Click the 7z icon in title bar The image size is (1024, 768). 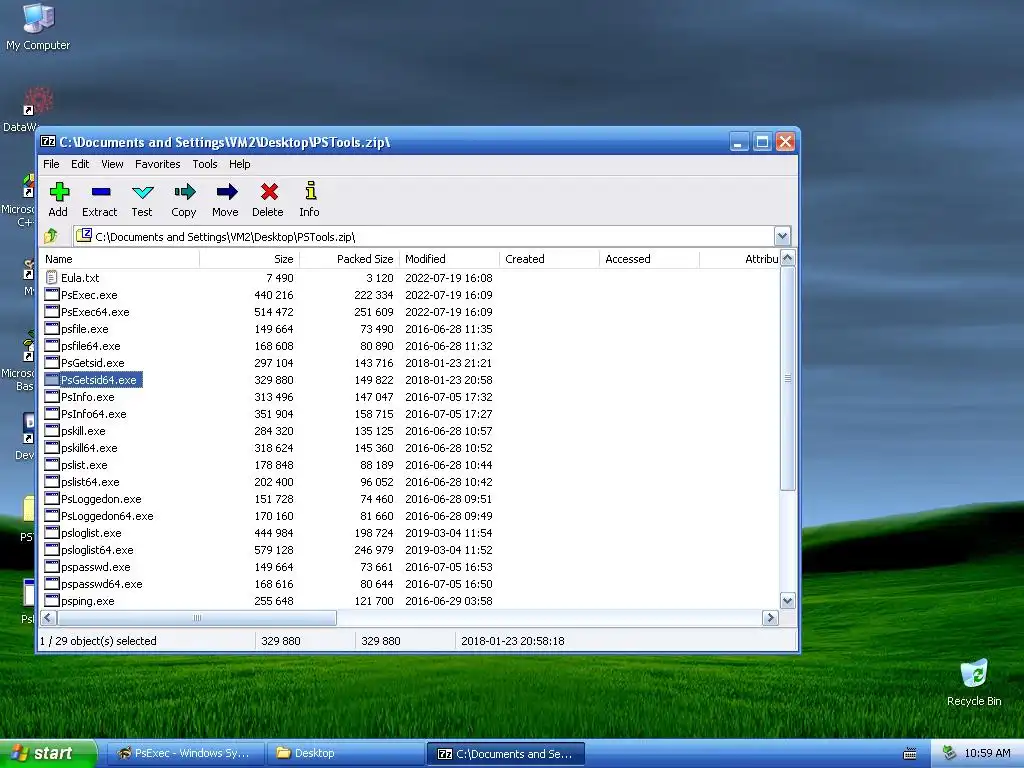point(48,142)
